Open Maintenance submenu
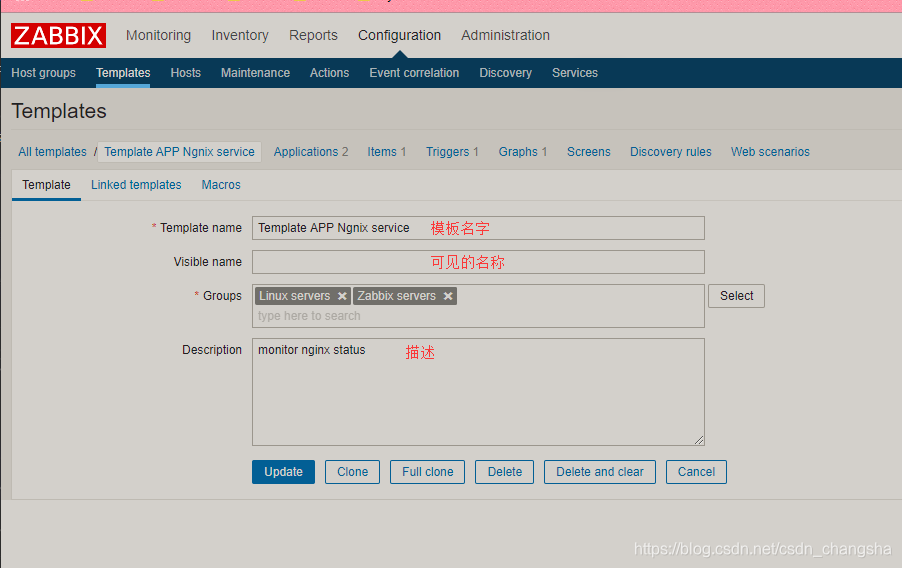 click(255, 73)
